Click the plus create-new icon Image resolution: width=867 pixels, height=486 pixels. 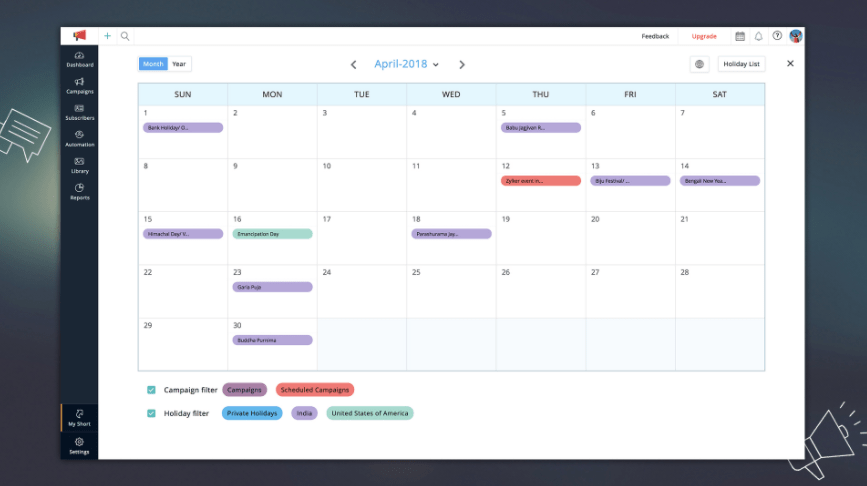click(107, 36)
